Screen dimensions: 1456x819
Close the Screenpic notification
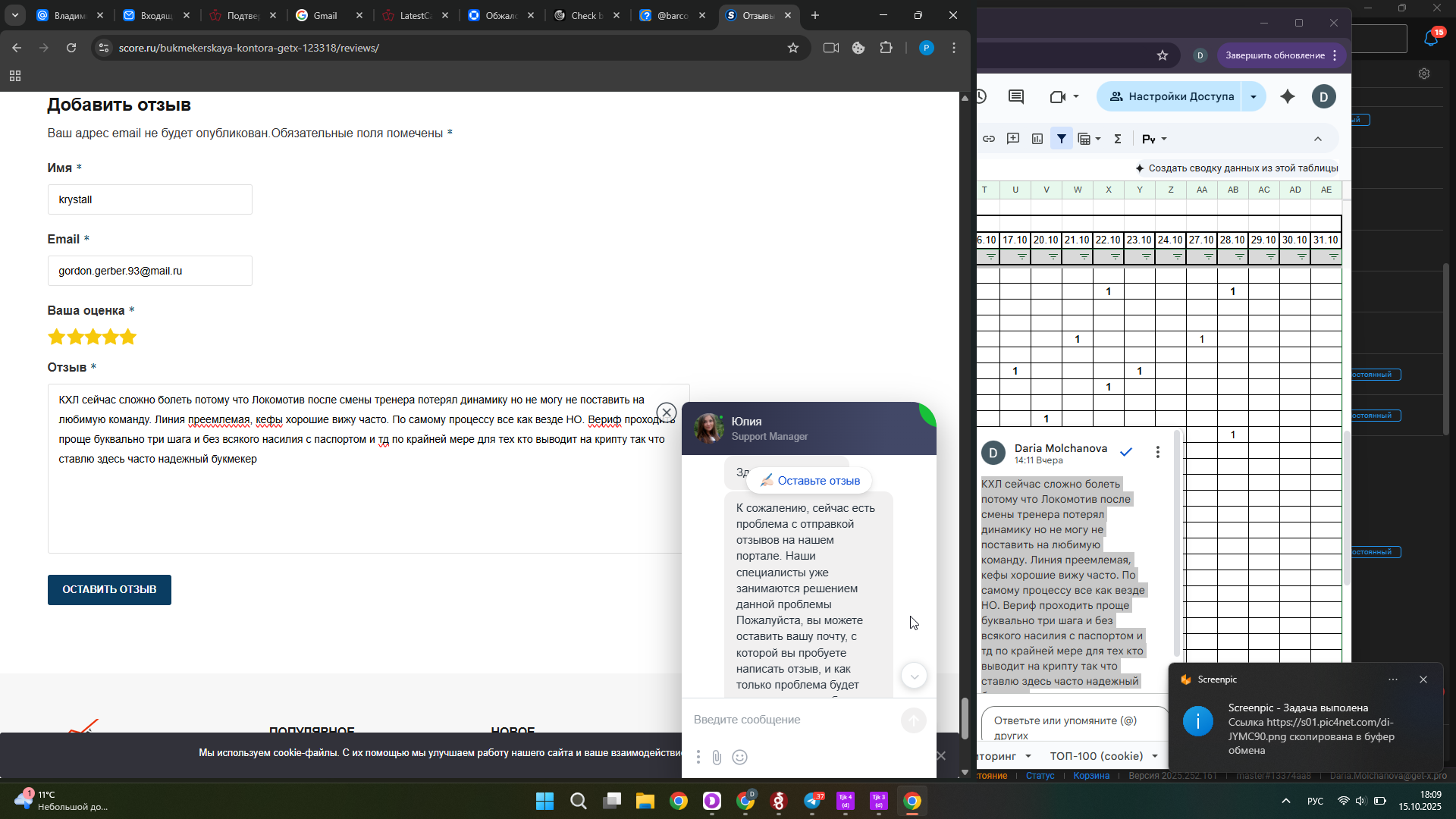pos(1423,679)
